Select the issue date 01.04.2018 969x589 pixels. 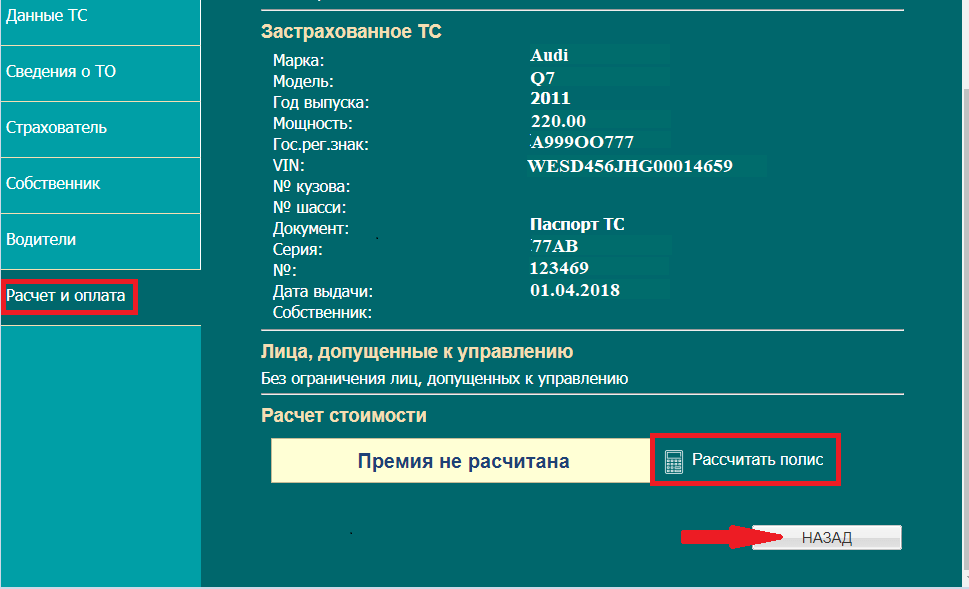pos(575,290)
